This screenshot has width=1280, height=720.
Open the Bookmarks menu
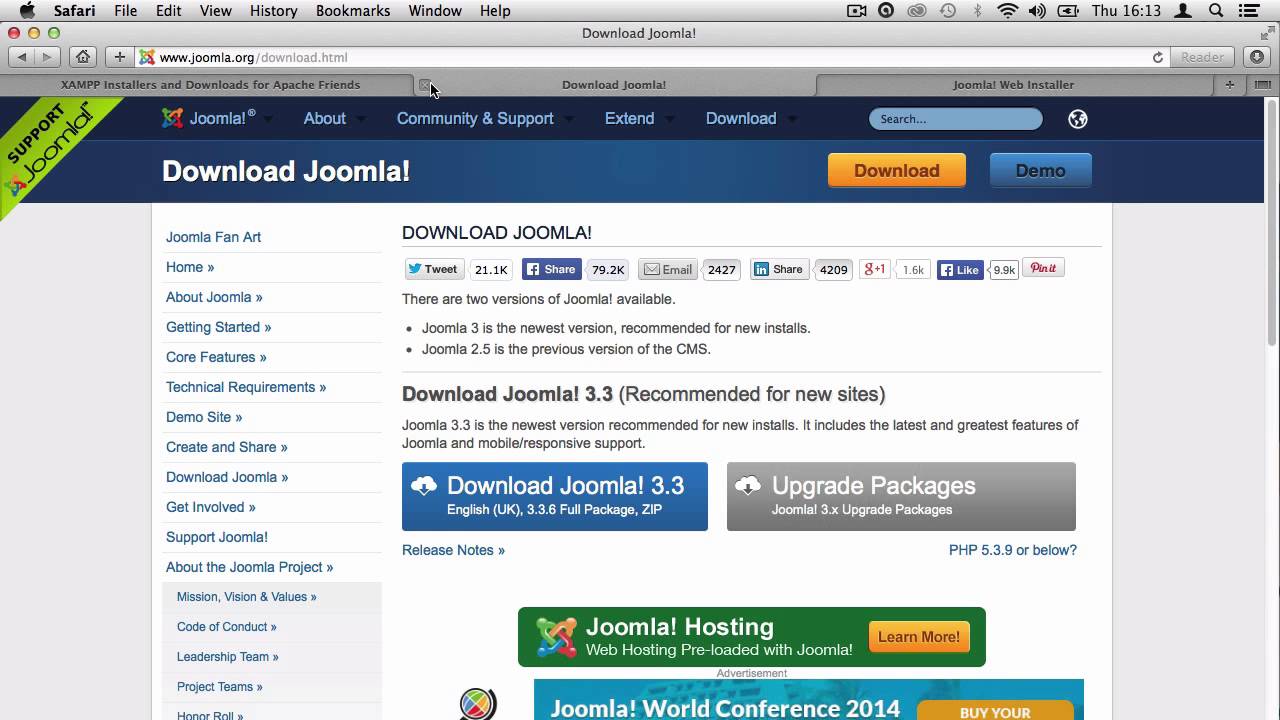pos(352,11)
